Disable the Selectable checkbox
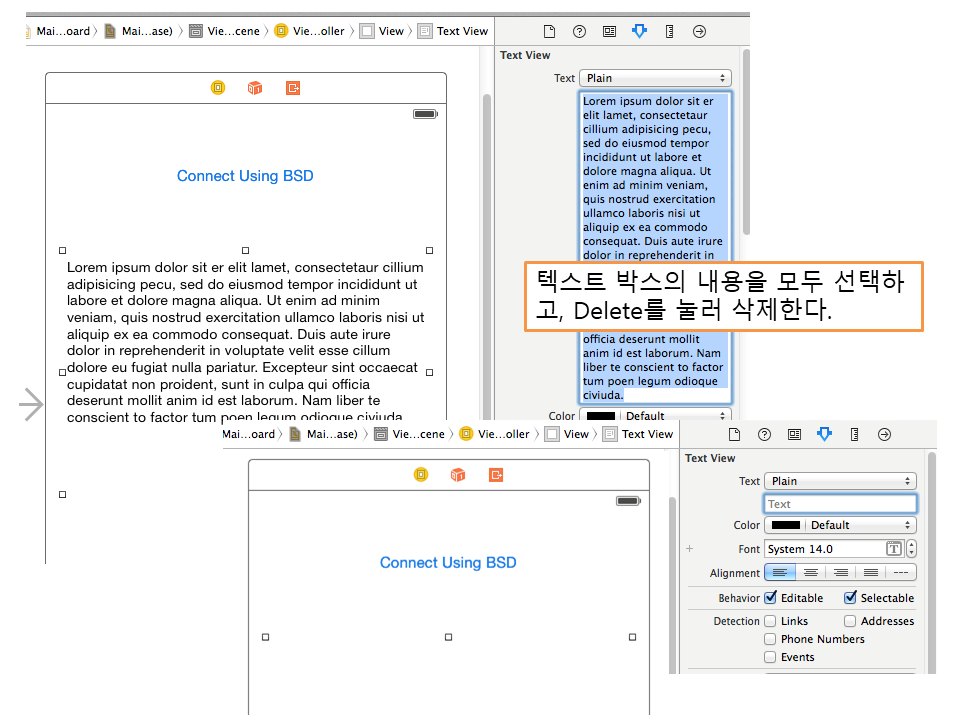 coord(850,598)
